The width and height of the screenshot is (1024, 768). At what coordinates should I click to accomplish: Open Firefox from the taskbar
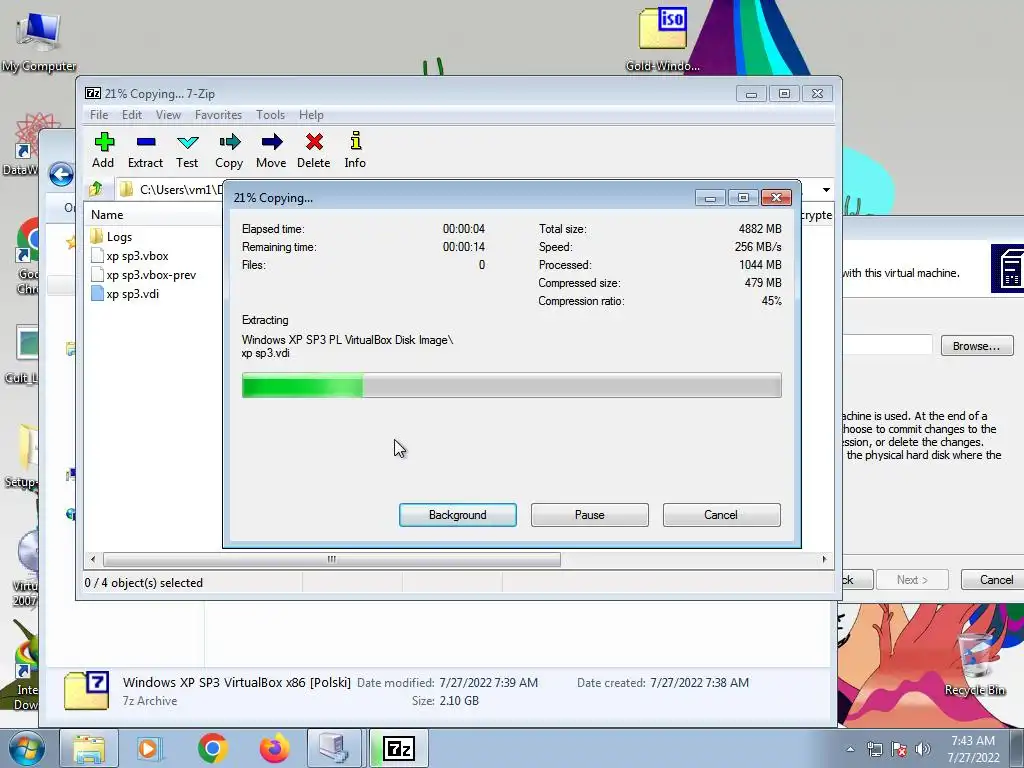tap(275, 748)
